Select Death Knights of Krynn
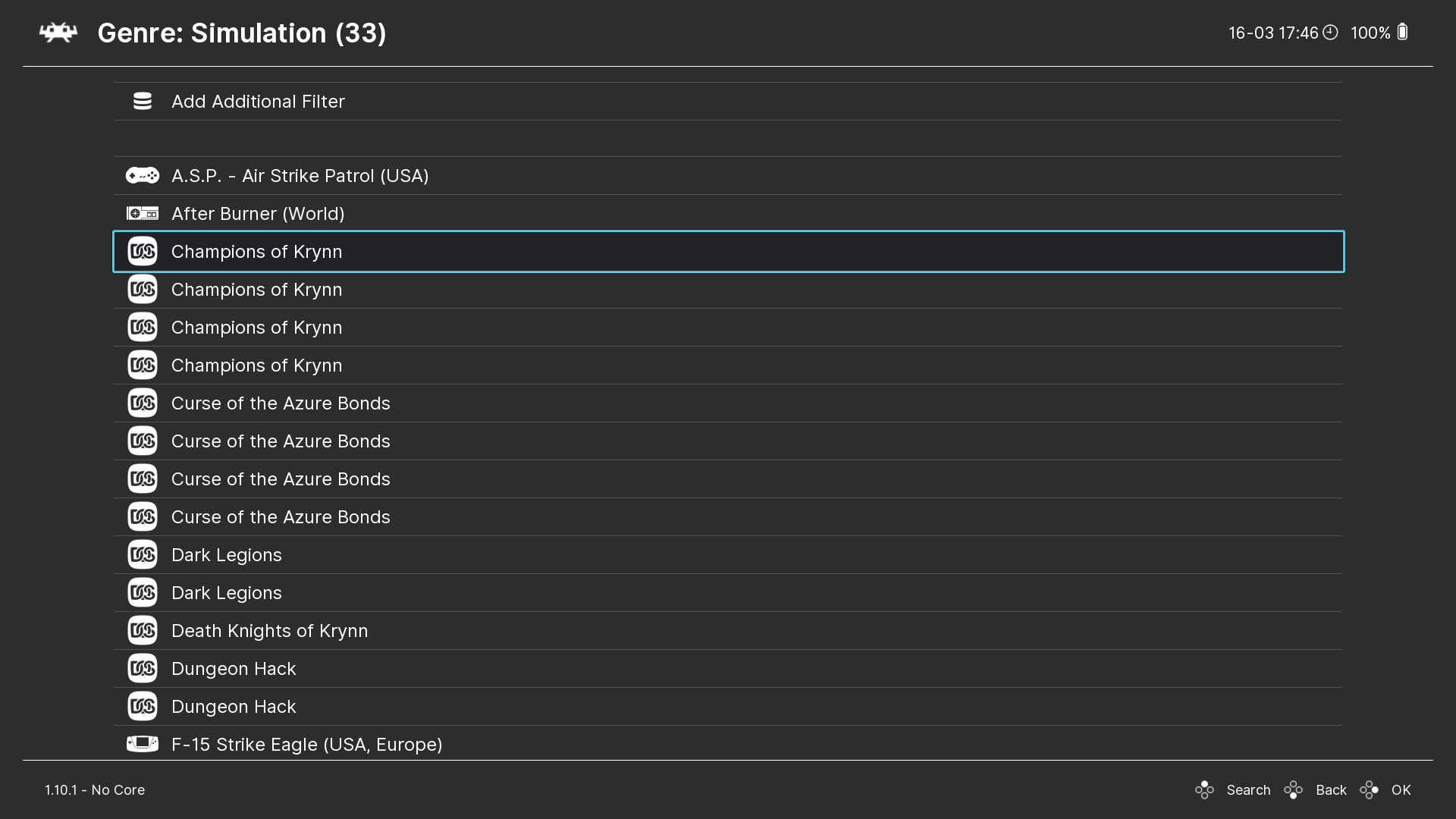 (x=728, y=631)
